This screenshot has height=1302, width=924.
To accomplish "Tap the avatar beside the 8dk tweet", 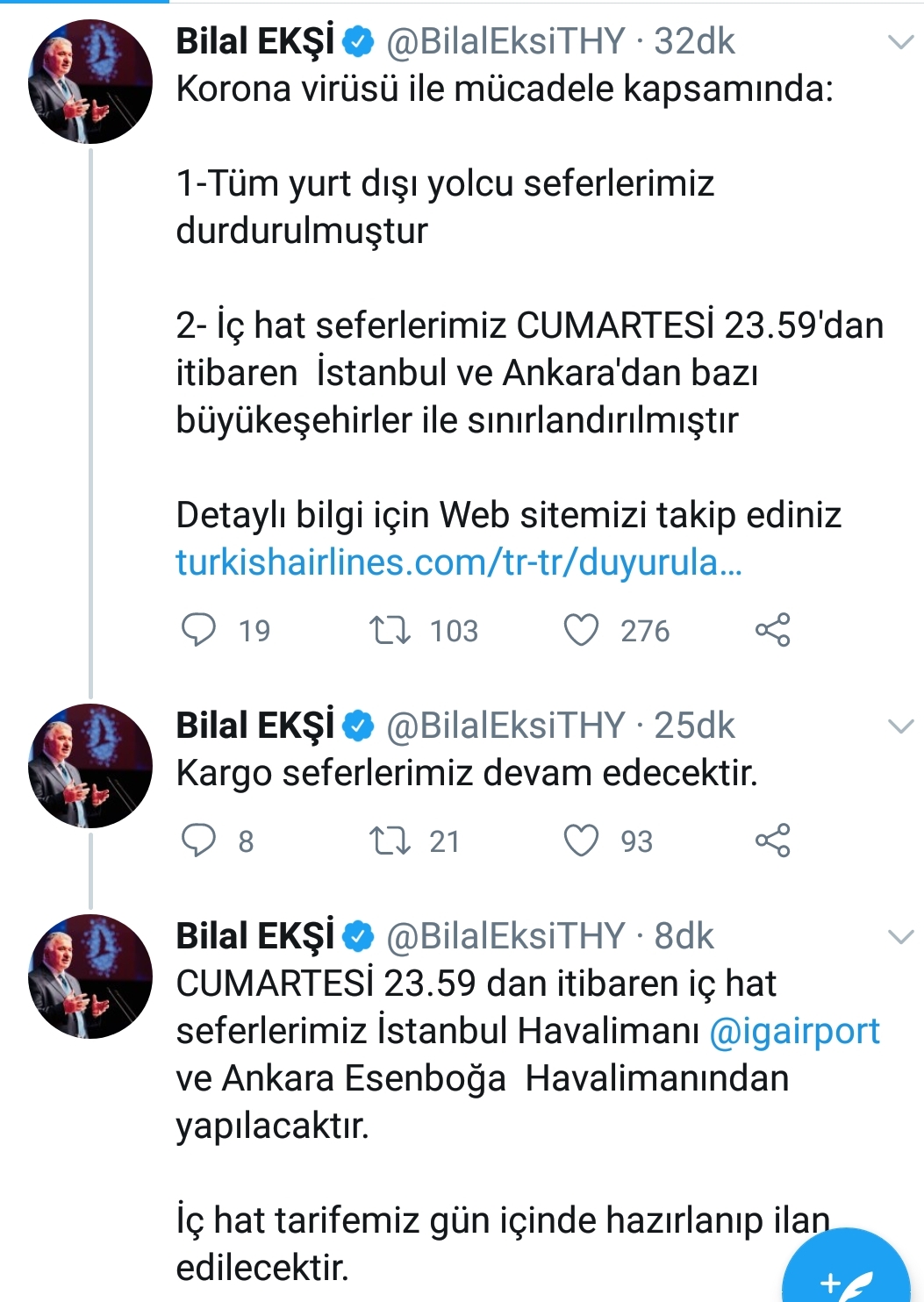I will pos(90,976).
